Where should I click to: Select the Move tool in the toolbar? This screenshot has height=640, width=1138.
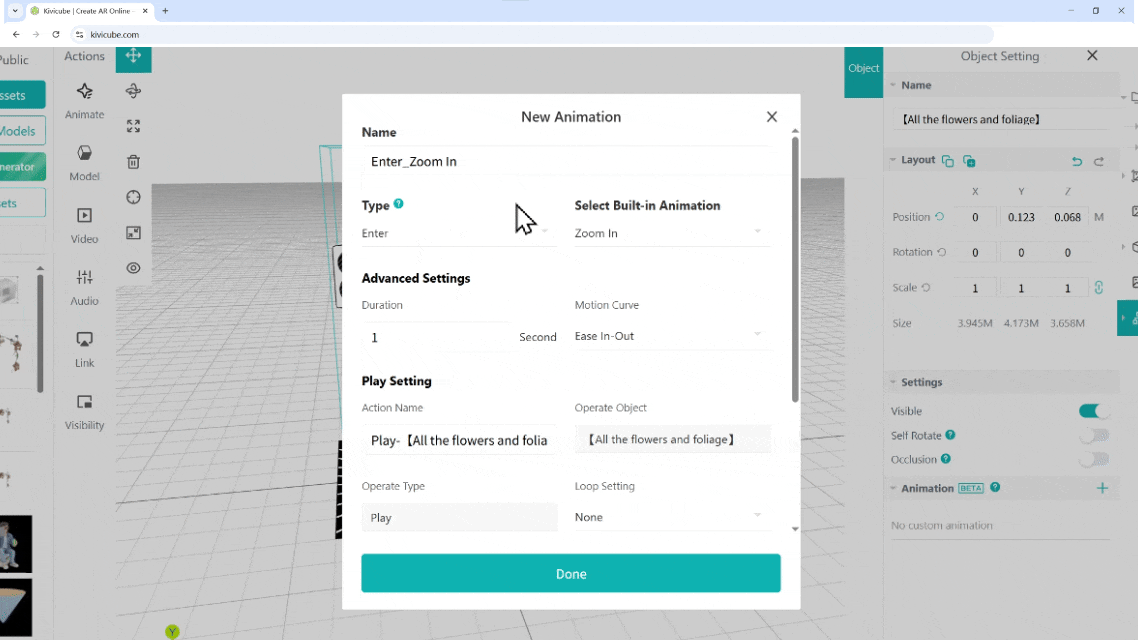(133, 56)
